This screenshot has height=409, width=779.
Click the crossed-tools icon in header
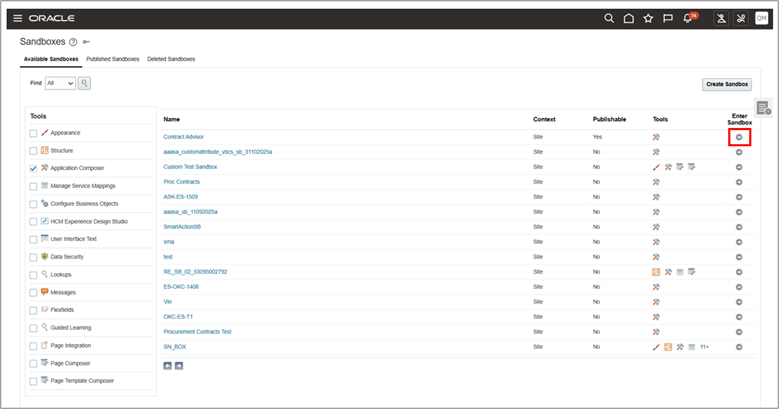coord(741,18)
